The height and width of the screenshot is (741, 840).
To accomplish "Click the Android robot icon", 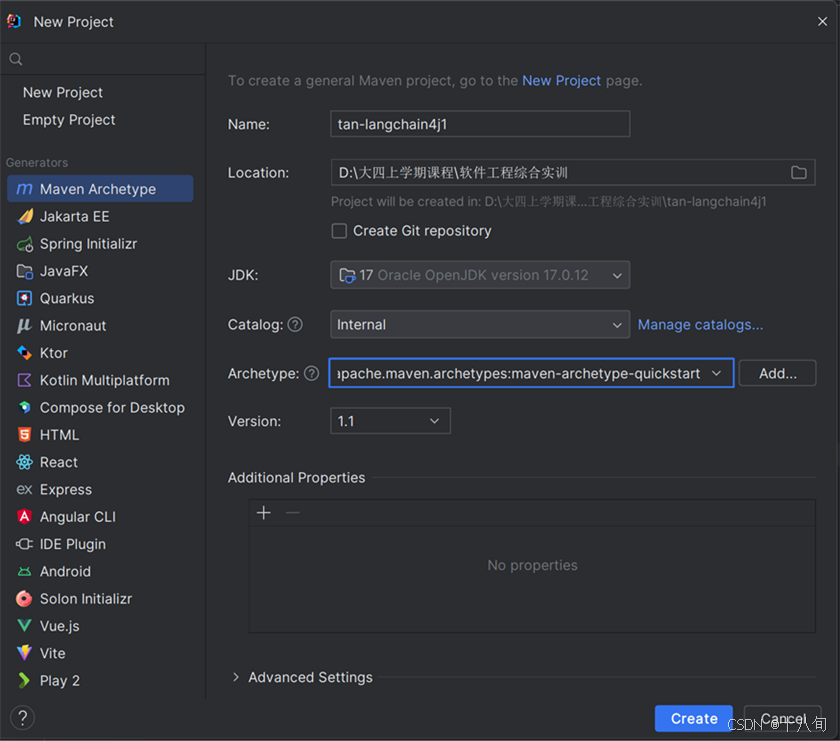I will click(25, 572).
